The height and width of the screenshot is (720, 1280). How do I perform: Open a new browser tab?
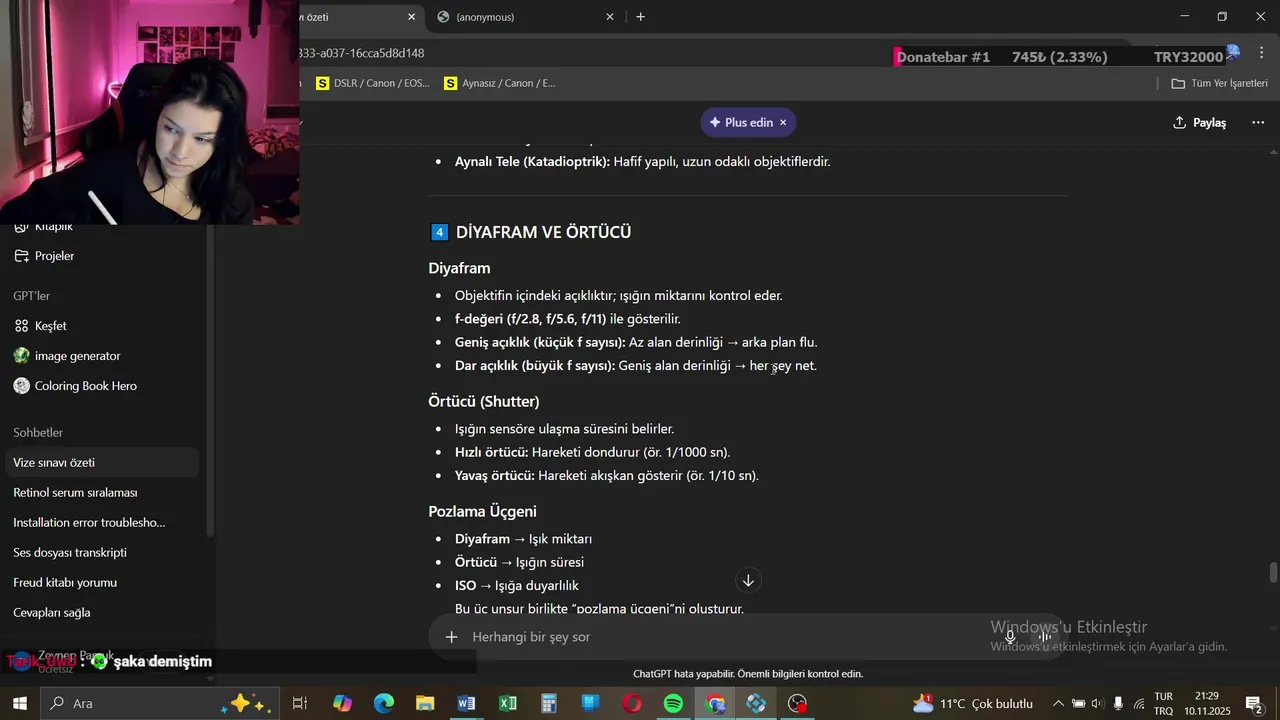[x=640, y=17]
